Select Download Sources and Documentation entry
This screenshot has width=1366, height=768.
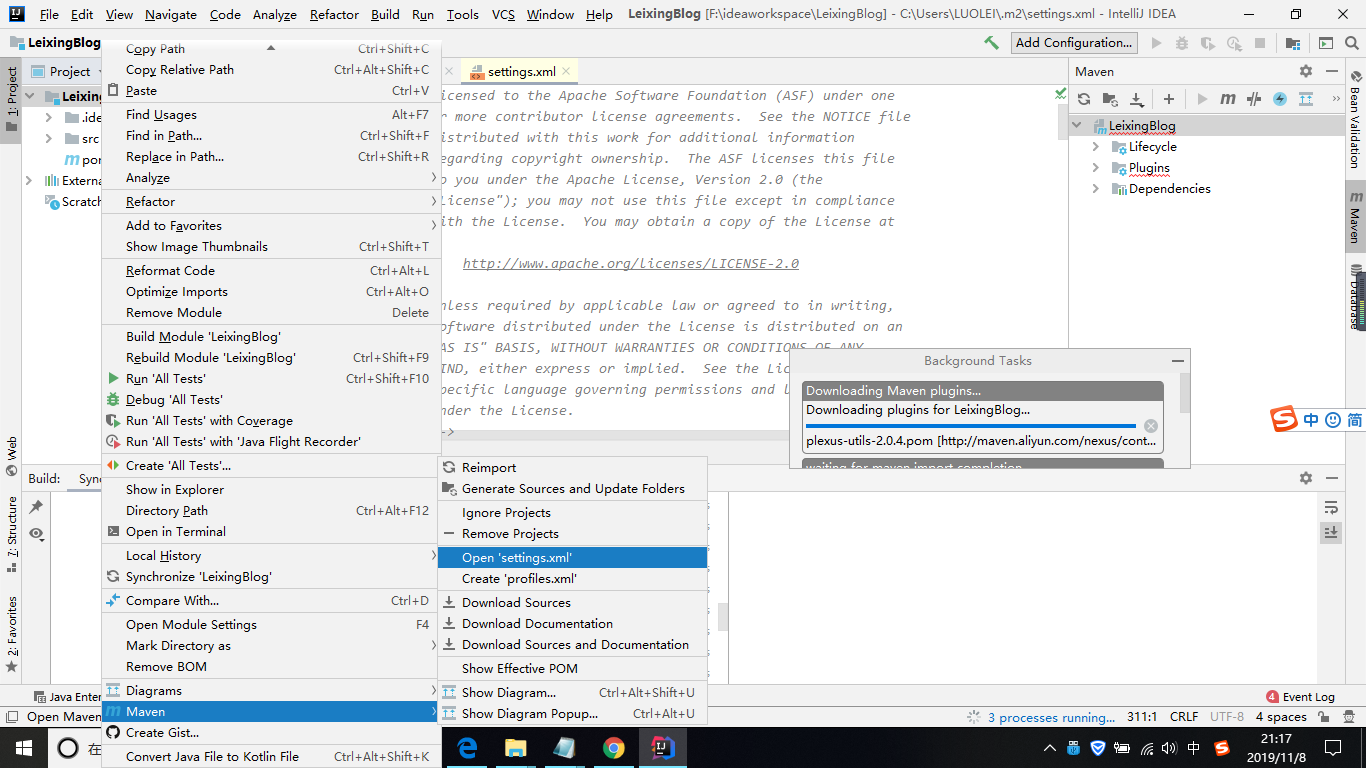click(572, 645)
